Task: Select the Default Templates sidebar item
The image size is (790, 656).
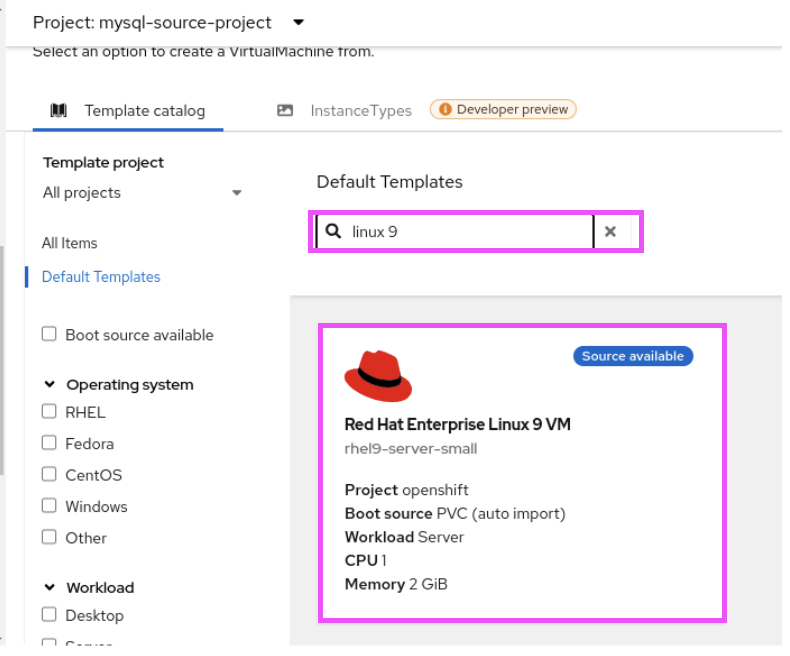Action: pos(101,277)
